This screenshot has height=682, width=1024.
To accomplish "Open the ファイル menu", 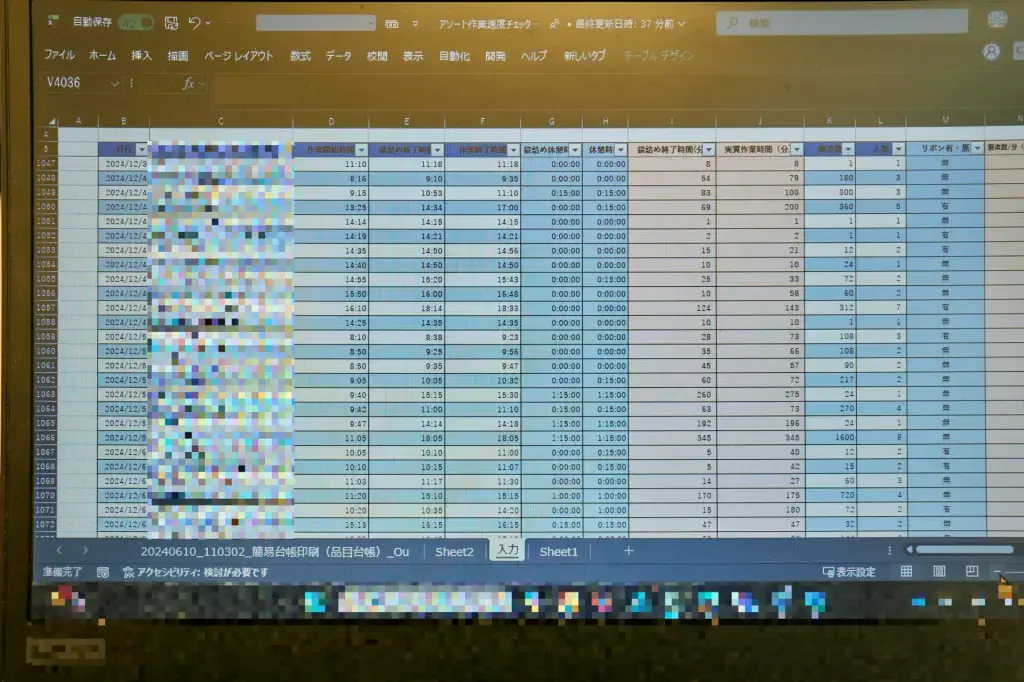I will [59, 56].
